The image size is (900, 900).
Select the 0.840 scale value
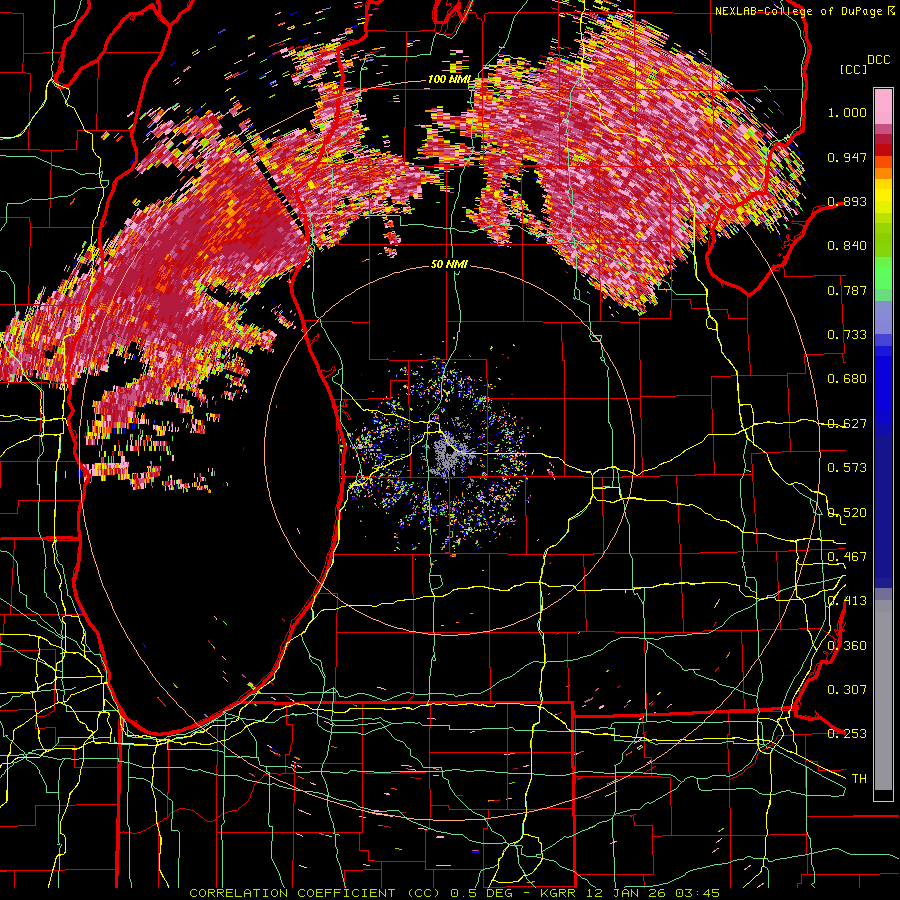point(847,246)
